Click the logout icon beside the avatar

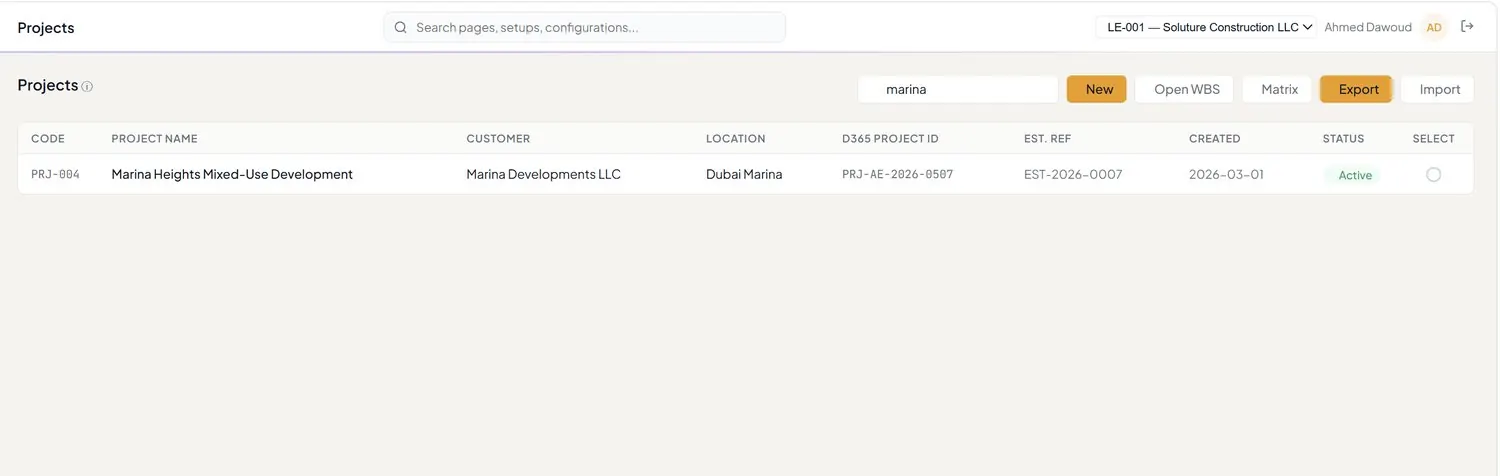pyautogui.click(x=1467, y=27)
